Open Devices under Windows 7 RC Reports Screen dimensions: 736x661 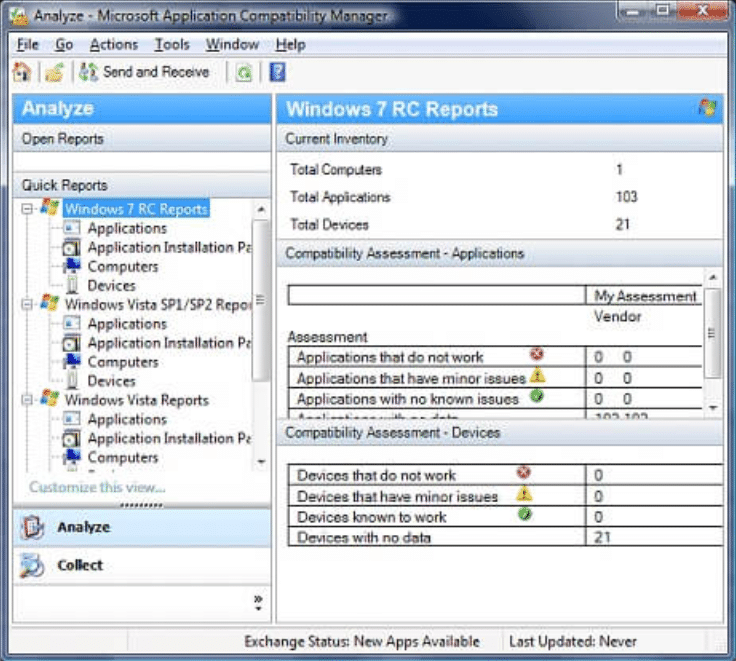tap(112, 285)
